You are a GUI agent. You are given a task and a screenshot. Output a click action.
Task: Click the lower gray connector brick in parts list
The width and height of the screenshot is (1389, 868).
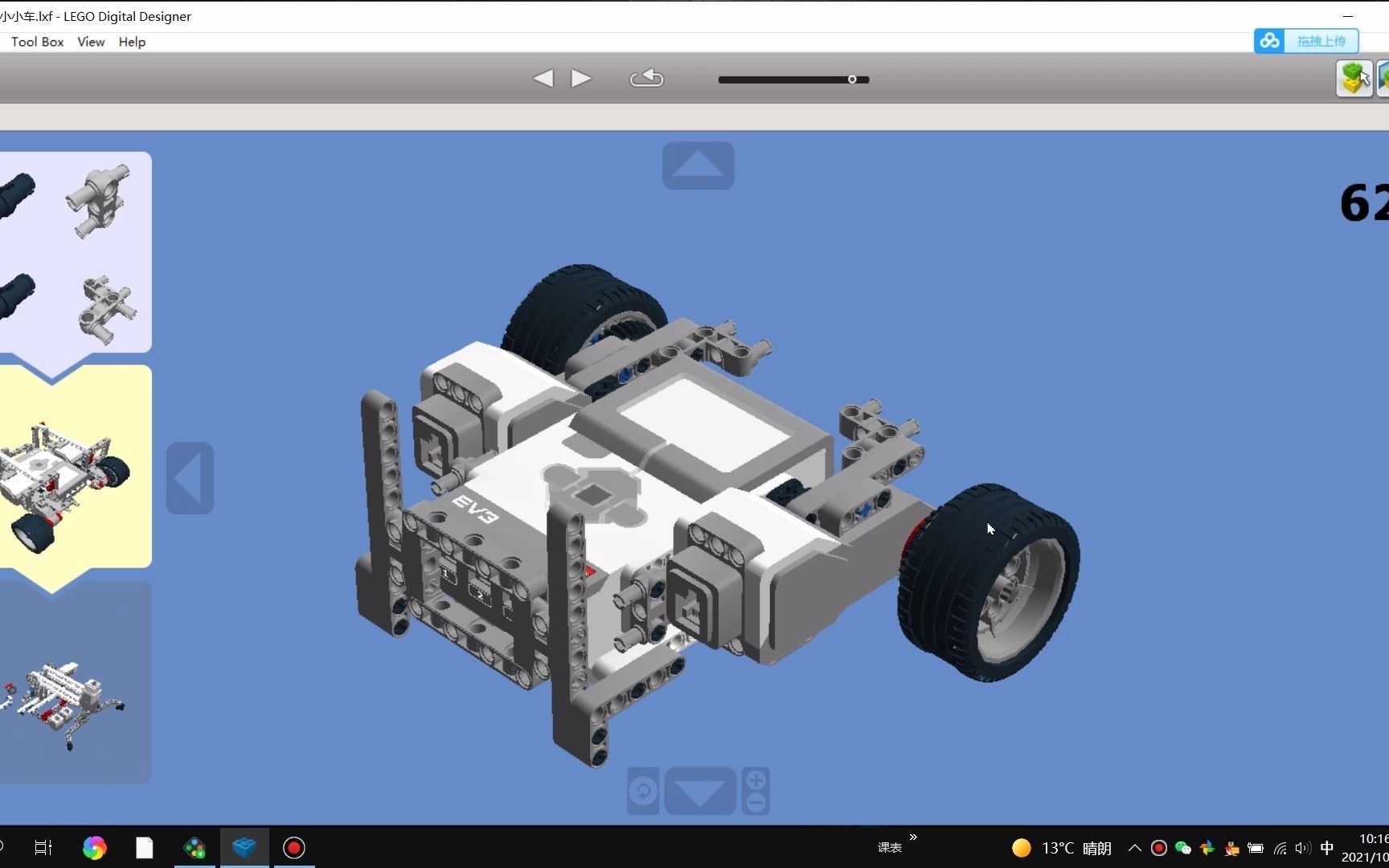tap(107, 309)
